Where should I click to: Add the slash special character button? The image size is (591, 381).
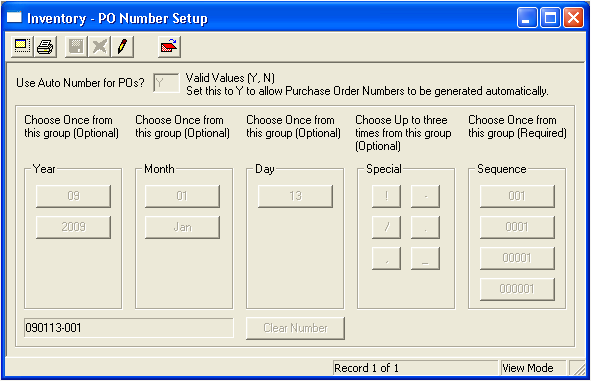coord(386,227)
